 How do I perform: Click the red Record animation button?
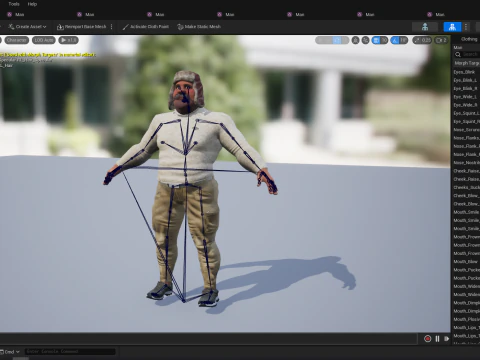pyautogui.click(x=427, y=339)
